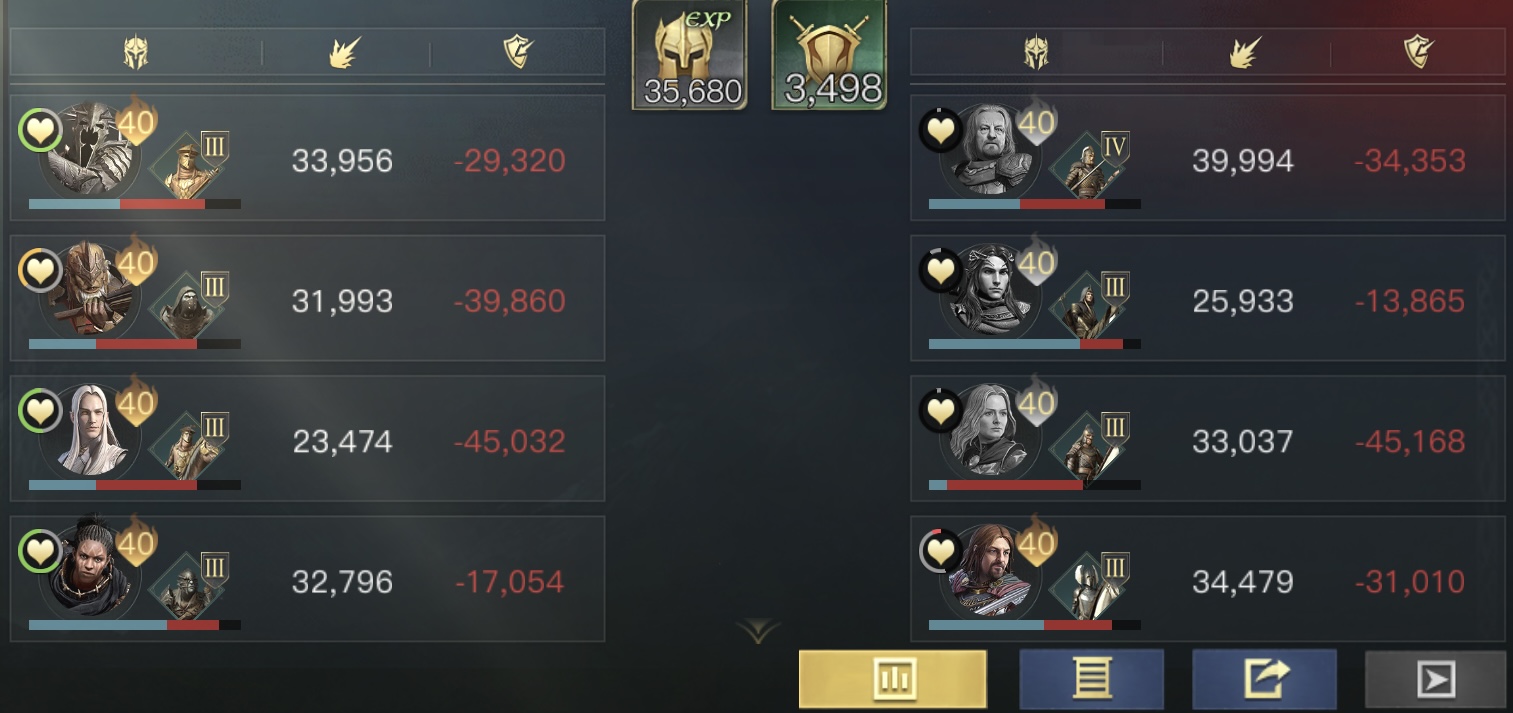Image resolution: width=1513 pixels, height=713 pixels.
Task: Open the colored bearded commander portrait on right
Action: 988,573
